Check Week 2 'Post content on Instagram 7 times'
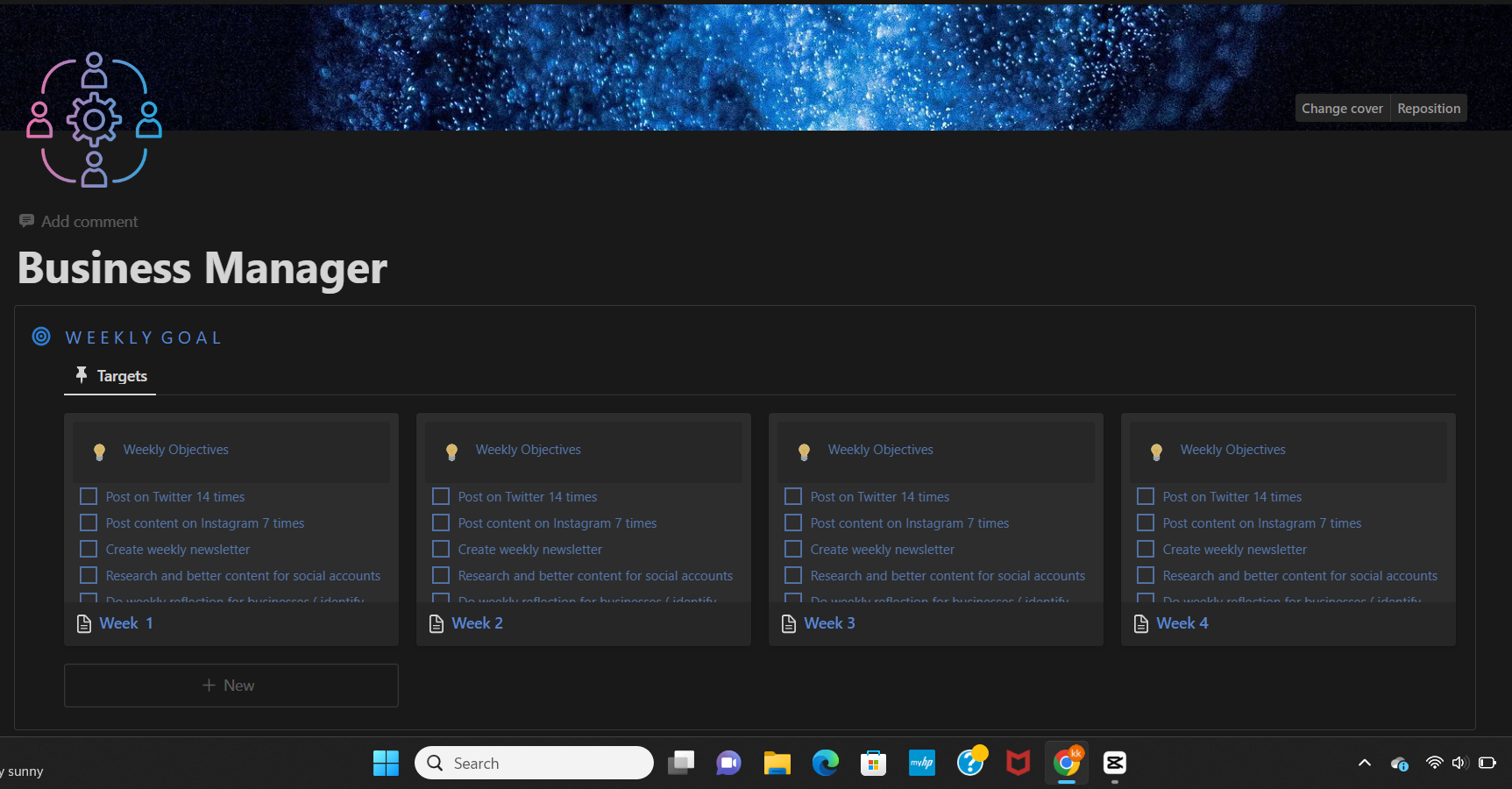The width and height of the screenshot is (1512, 789). [x=441, y=523]
